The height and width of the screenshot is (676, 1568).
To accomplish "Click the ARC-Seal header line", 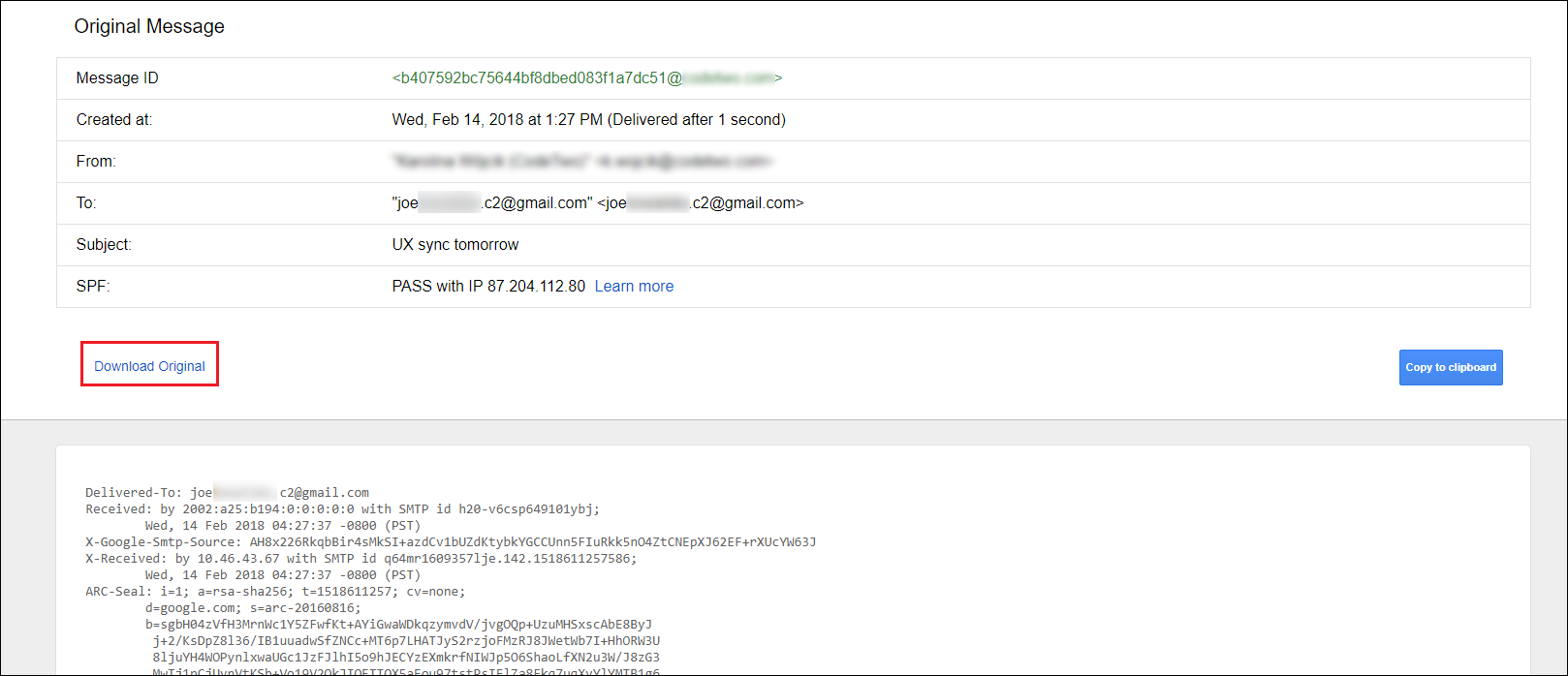I will tap(275, 591).
